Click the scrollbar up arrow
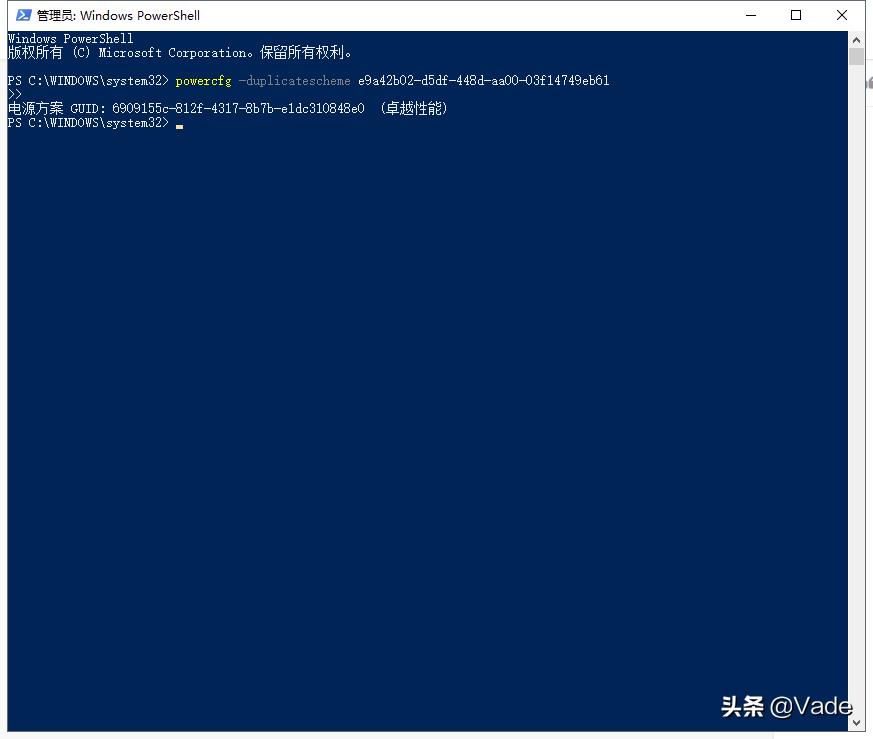Viewport: 873px width, 739px height. [855, 40]
